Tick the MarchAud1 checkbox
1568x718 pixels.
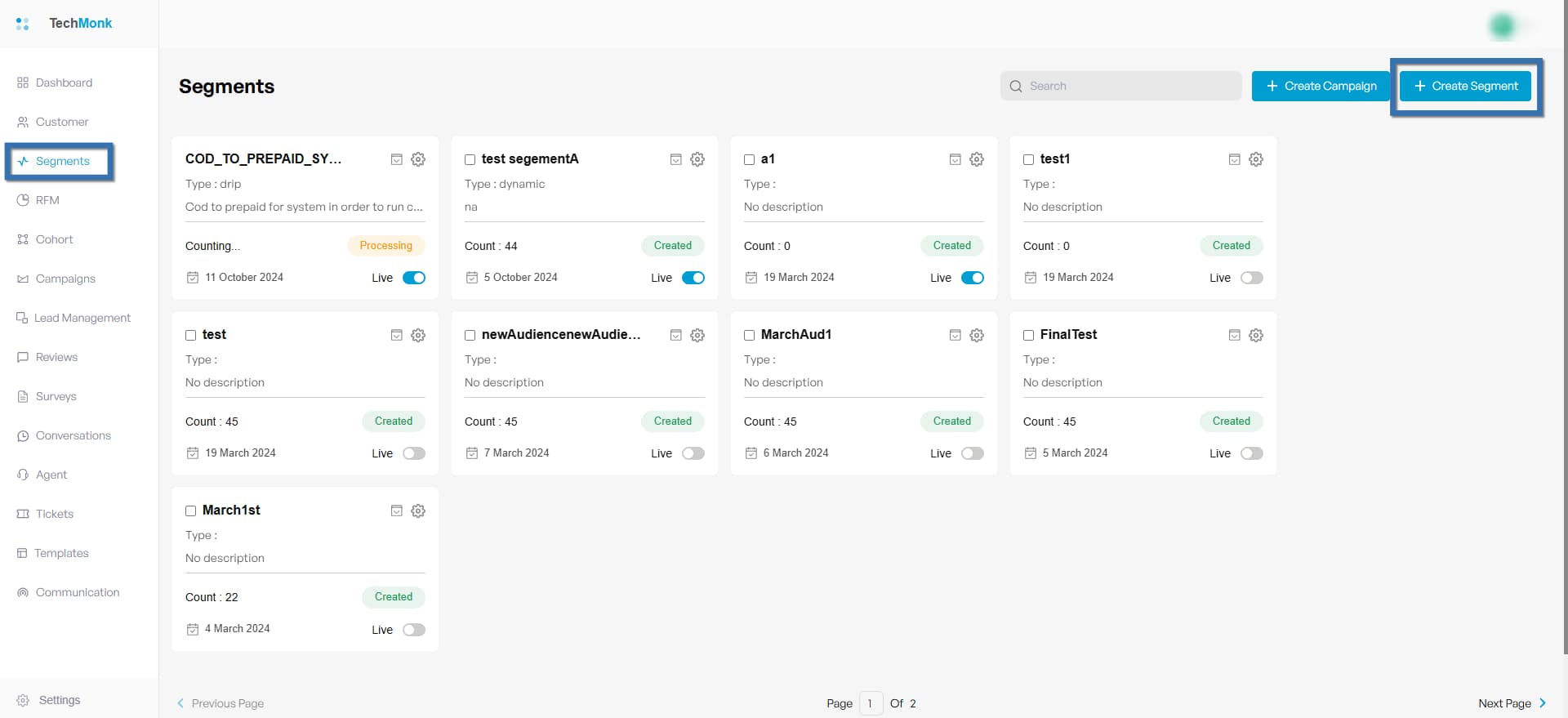click(750, 335)
